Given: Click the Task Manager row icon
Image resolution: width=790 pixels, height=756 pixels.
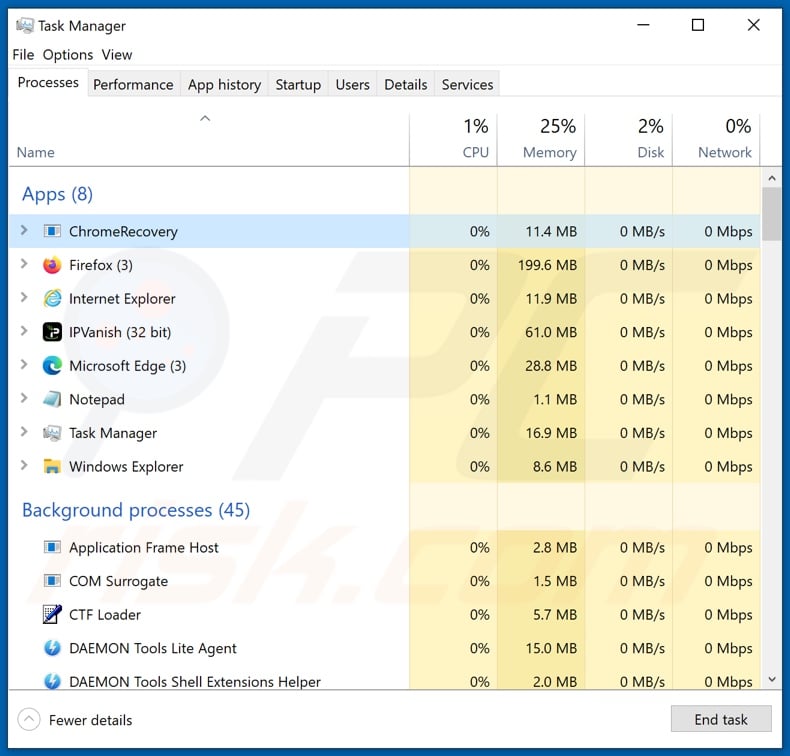Looking at the screenshot, I should [x=52, y=433].
